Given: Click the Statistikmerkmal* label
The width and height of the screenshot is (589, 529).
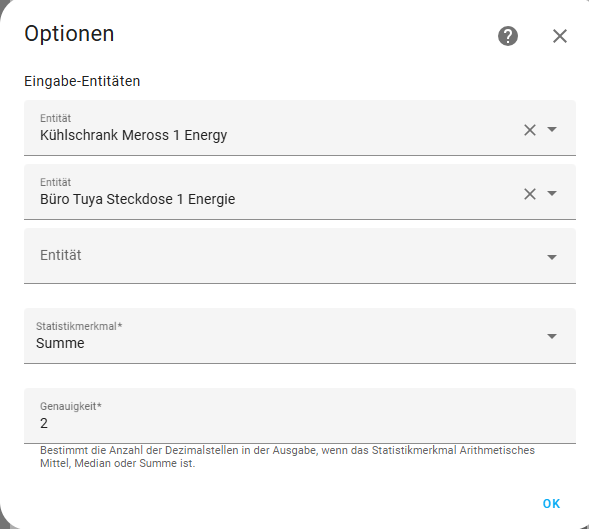Looking at the screenshot, I should (x=79, y=326).
